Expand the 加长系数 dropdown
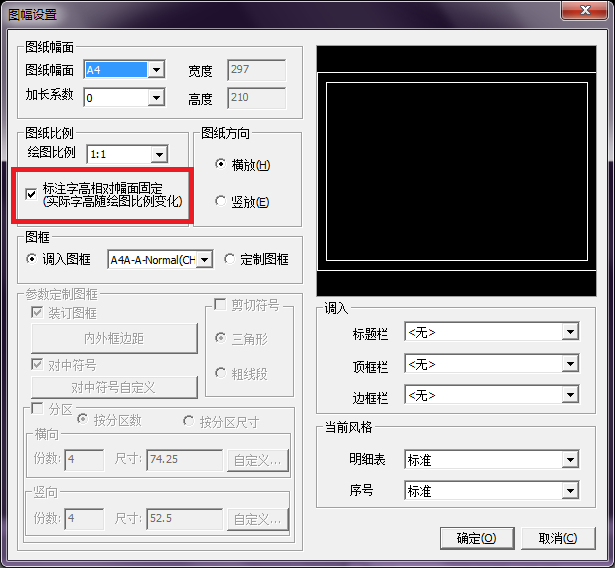Image resolution: width=615 pixels, height=568 pixels. tap(156, 97)
